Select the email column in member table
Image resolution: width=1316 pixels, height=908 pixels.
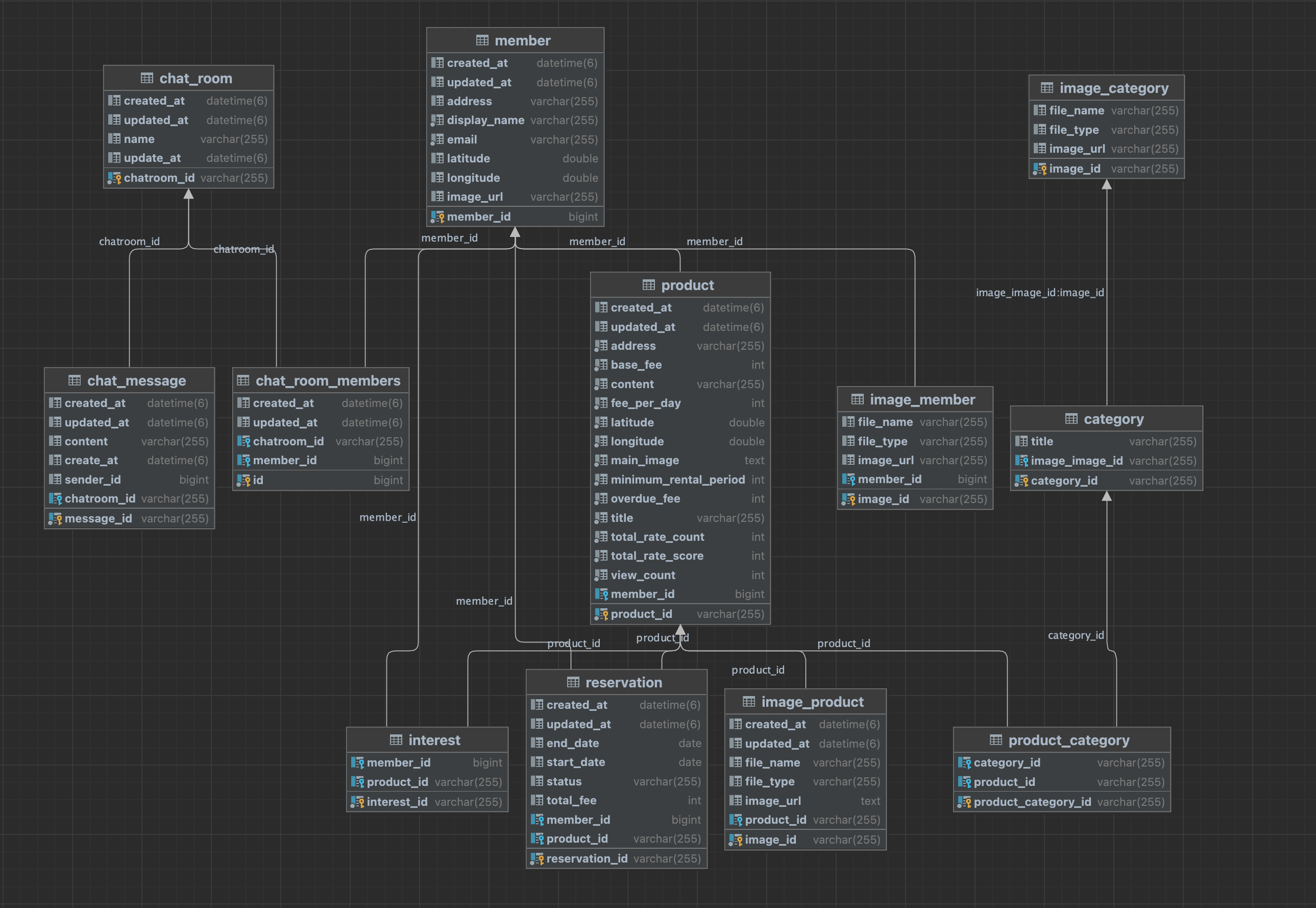coord(515,139)
